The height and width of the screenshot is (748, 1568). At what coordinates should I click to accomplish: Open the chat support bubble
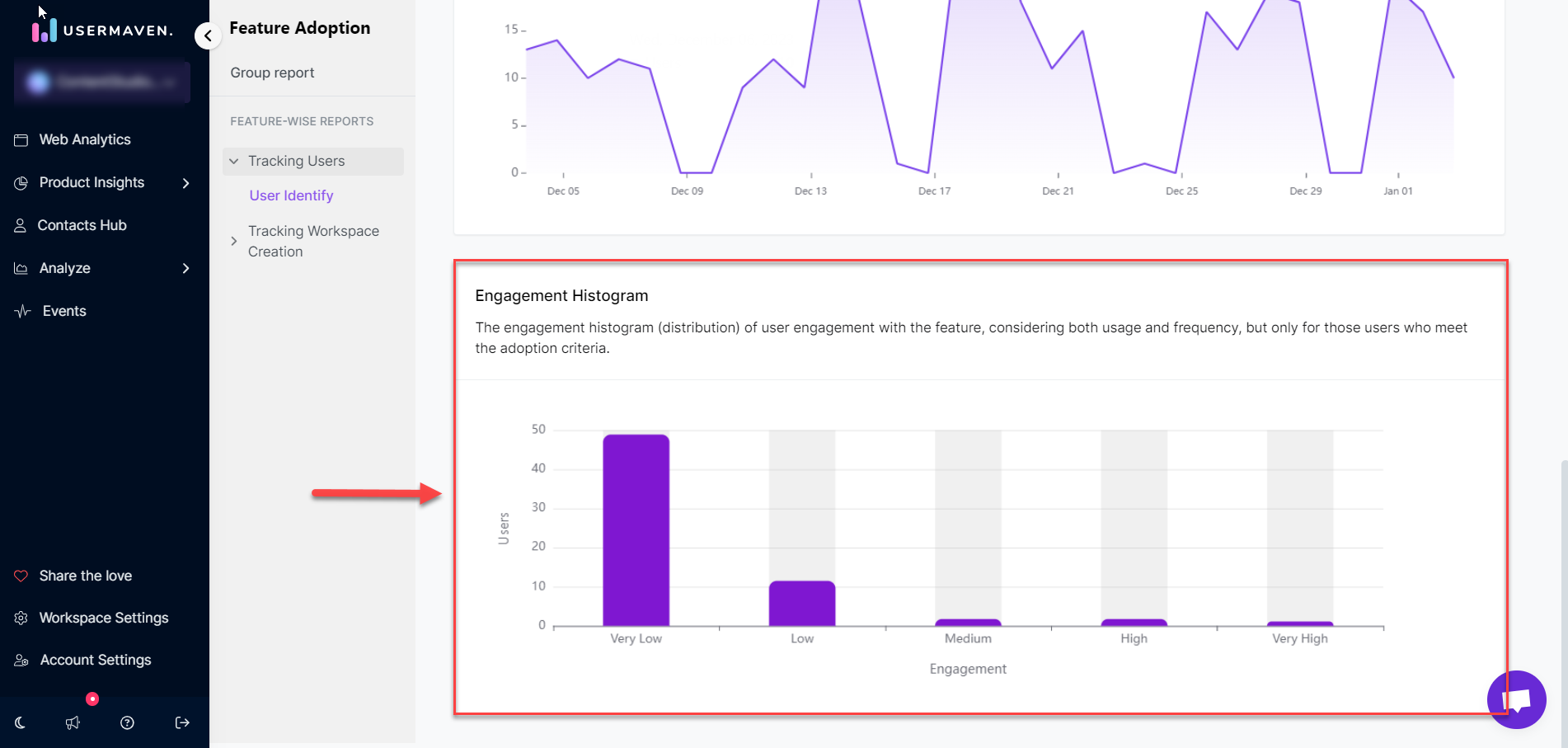pyautogui.click(x=1517, y=699)
